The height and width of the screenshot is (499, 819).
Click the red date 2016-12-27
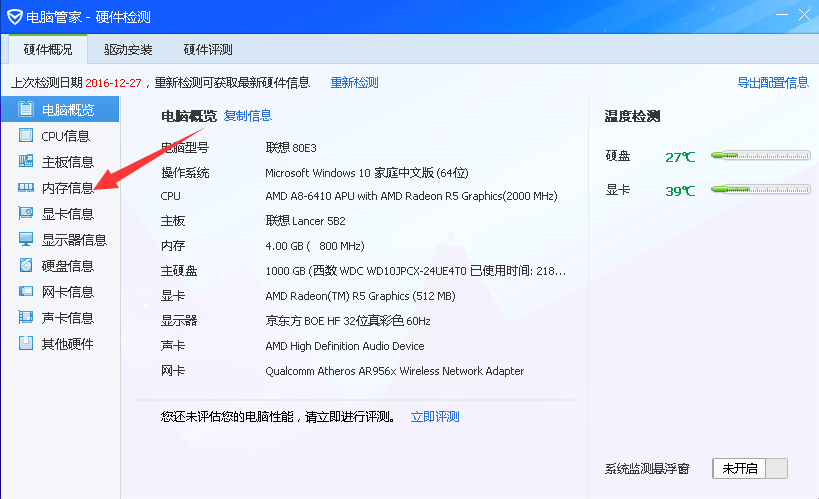pos(113,83)
